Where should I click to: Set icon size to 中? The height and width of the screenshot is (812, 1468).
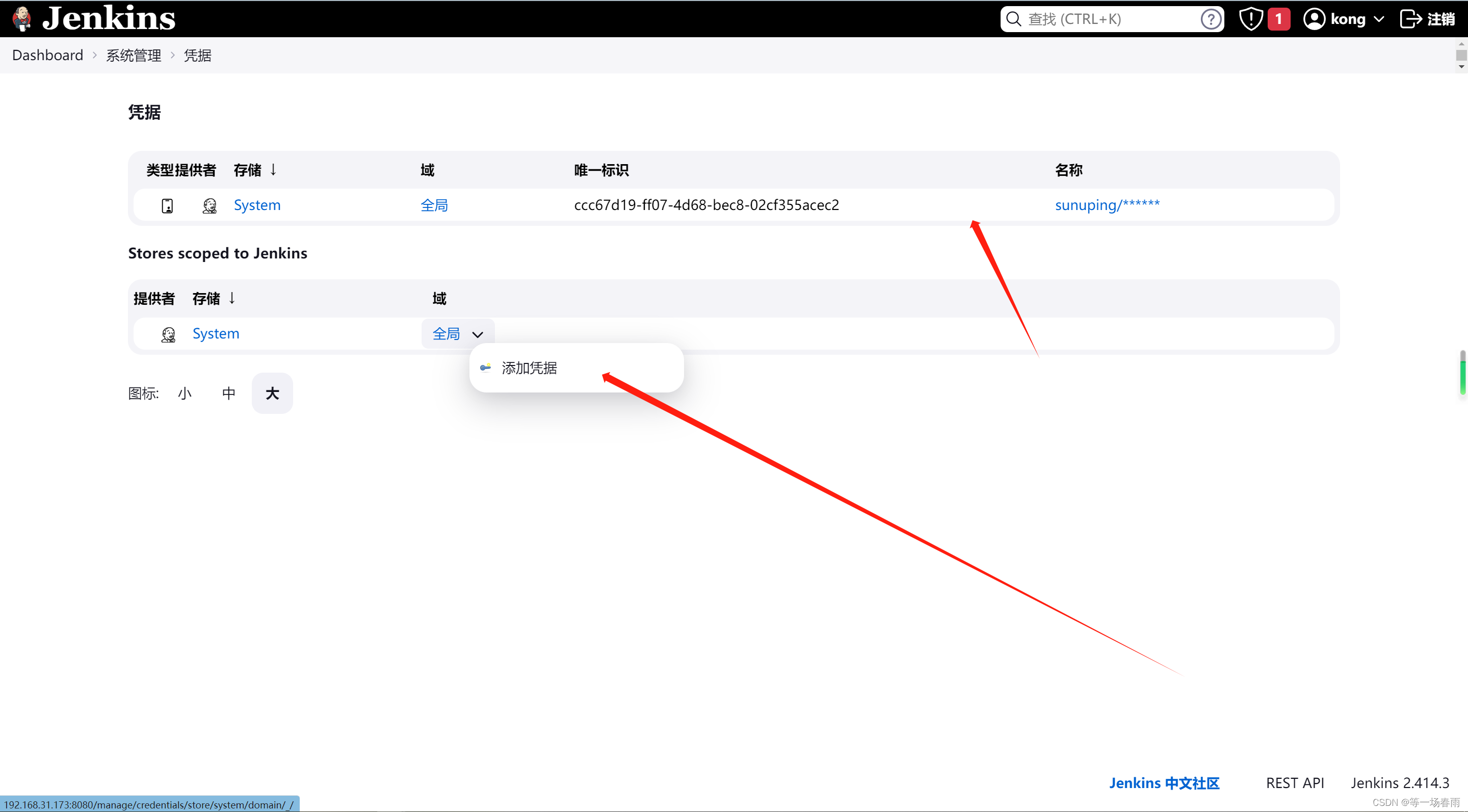click(228, 393)
